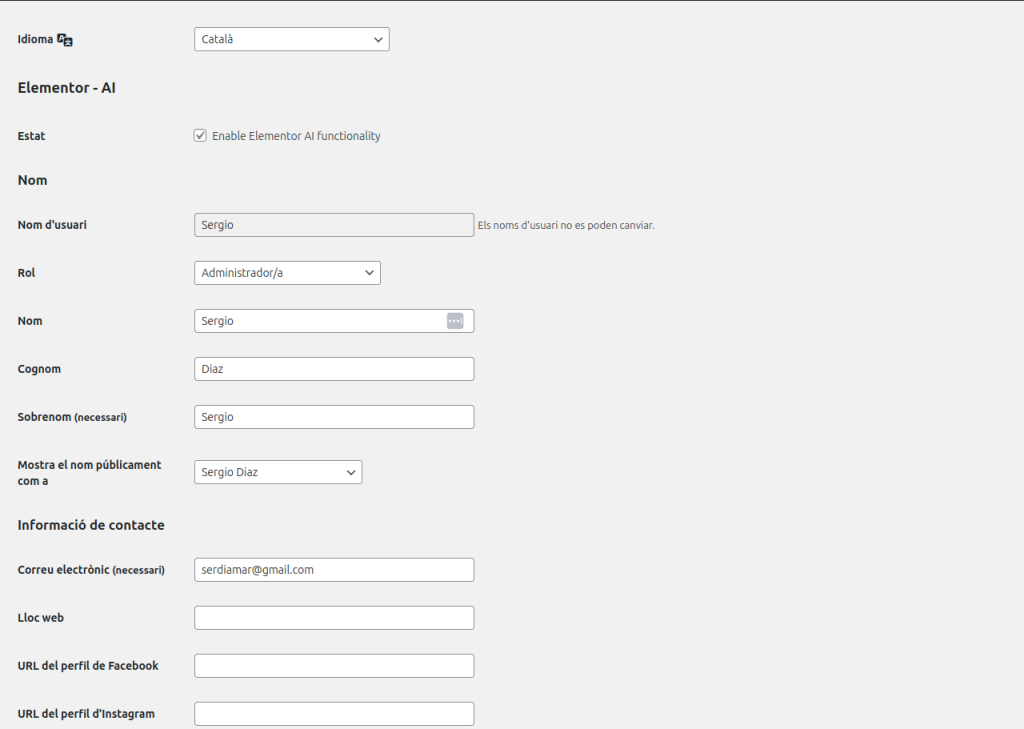Click the autofill dots icon in Nom field

click(x=455, y=321)
